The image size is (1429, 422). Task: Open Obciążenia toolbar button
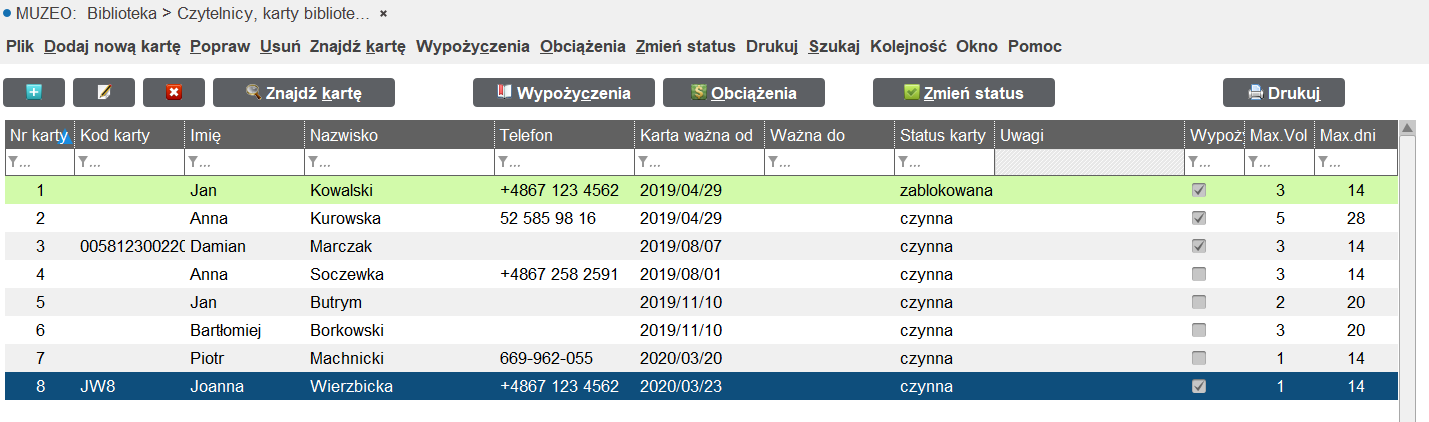[x=744, y=92]
